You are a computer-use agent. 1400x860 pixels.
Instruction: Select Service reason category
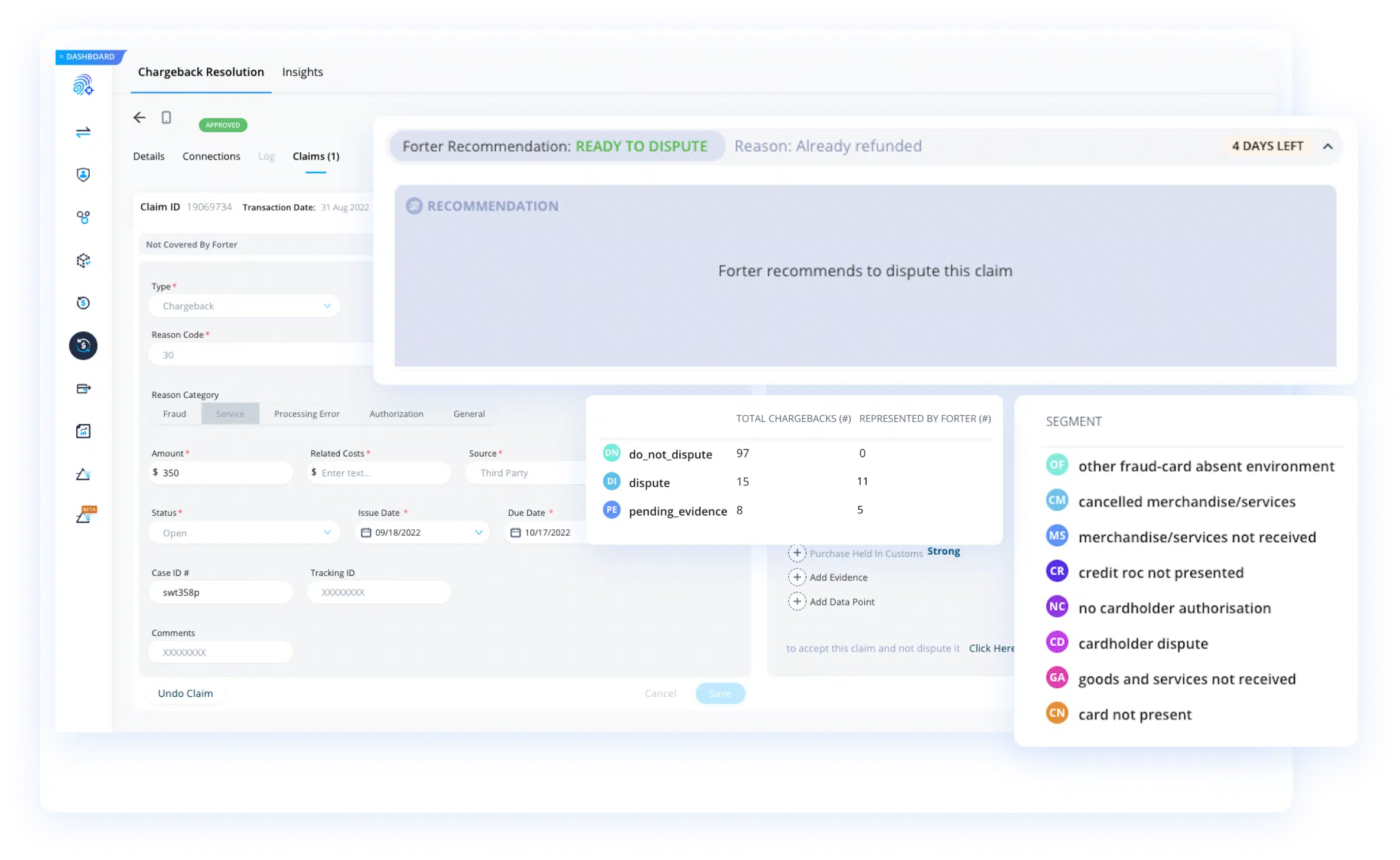[230, 414]
